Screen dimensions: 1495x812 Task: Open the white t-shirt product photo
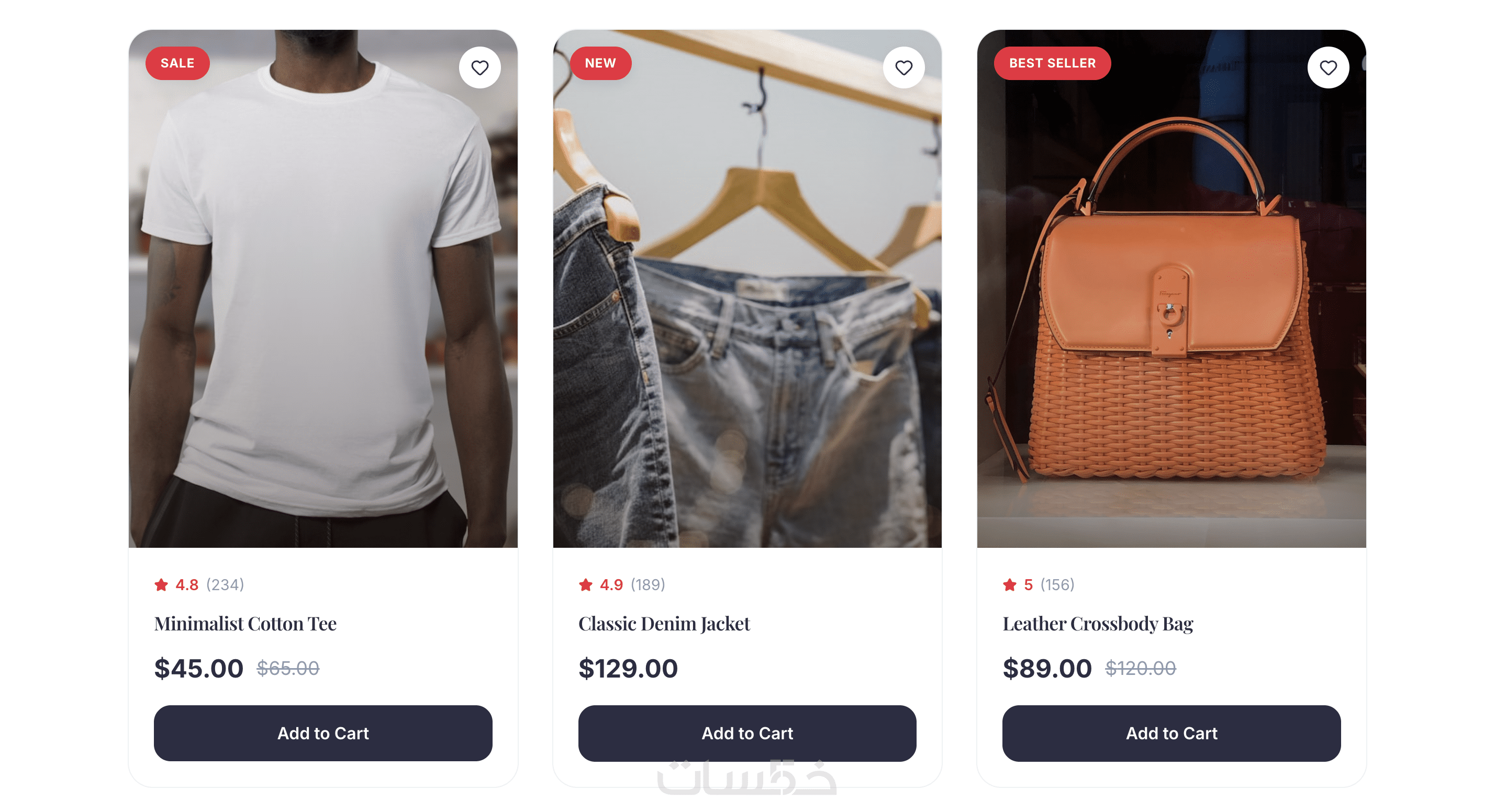(322, 288)
